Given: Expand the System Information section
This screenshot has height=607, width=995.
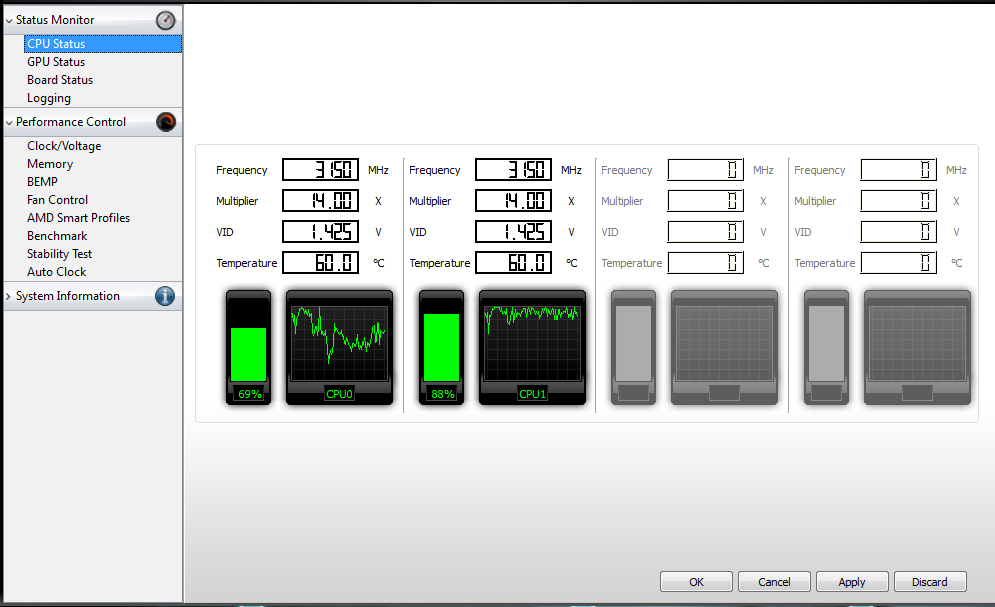Looking at the screenshot, I should 8,296.
